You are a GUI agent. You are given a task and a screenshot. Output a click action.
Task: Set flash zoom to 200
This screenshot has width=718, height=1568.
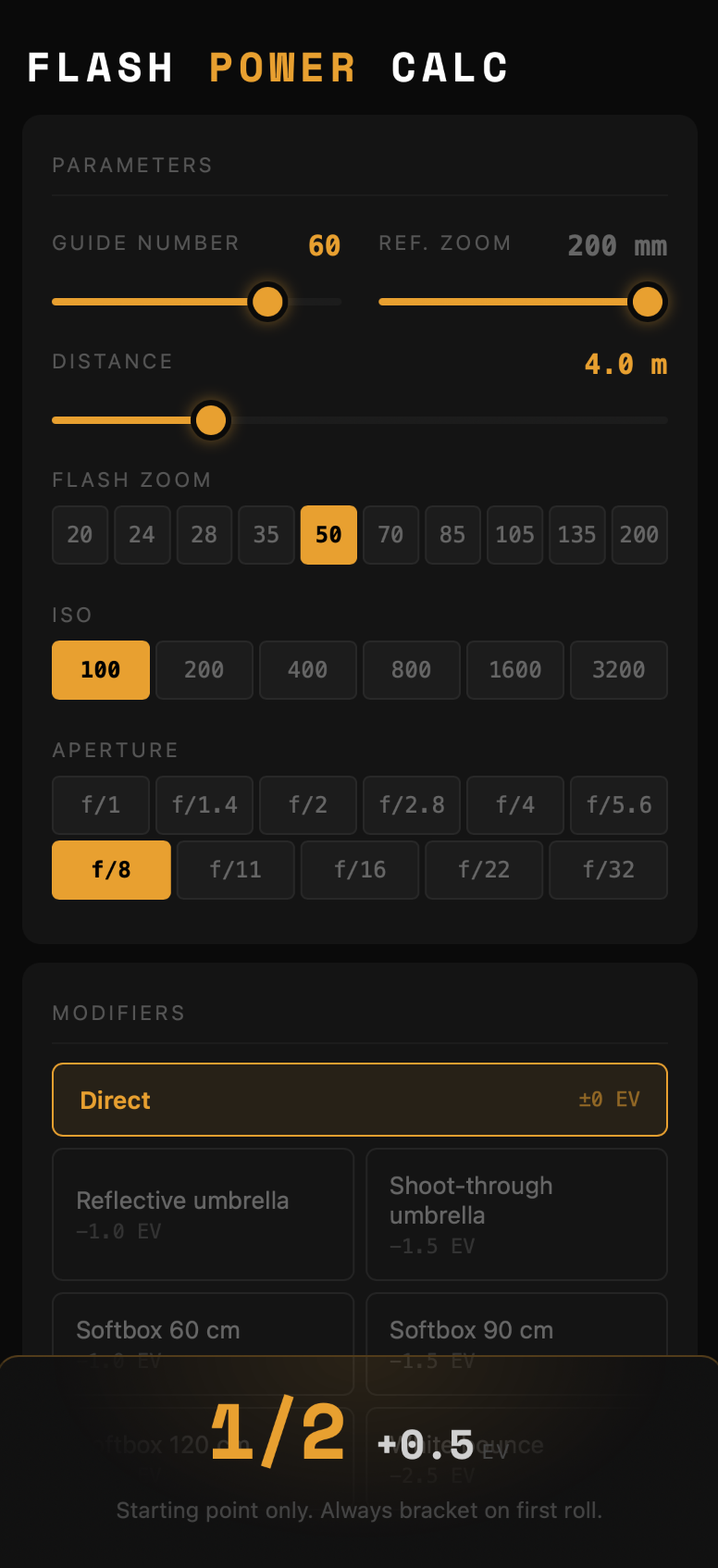[x=638, y=535]
